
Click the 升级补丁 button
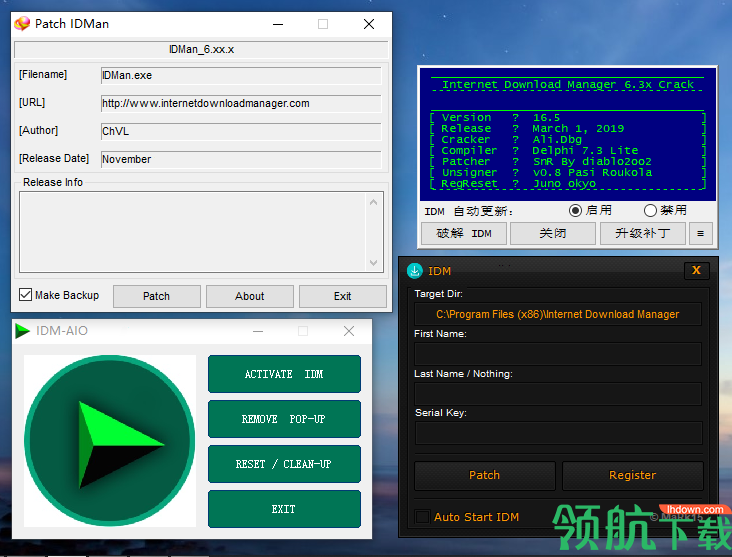tap(643, 233)
